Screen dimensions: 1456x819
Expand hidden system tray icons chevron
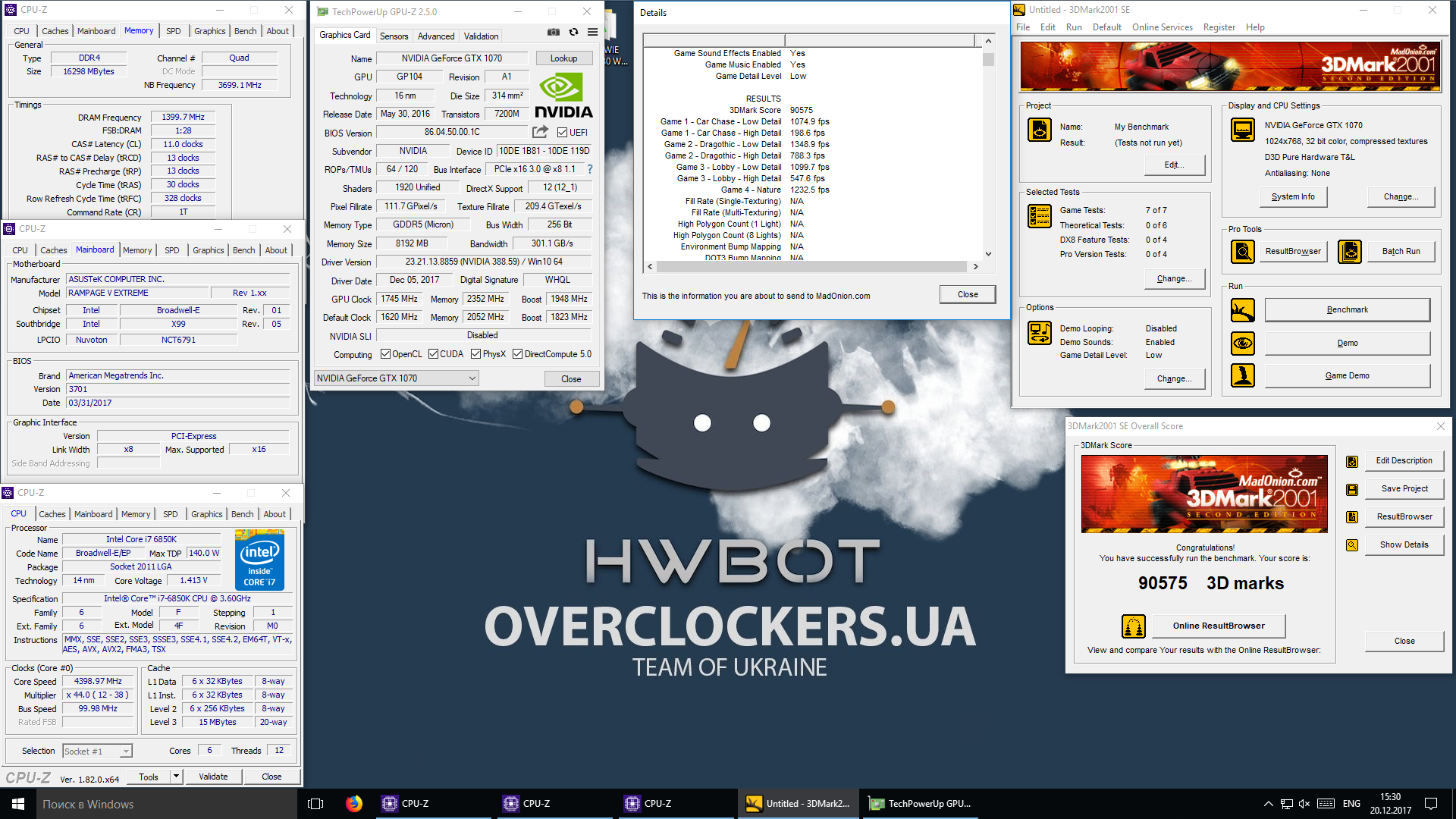coord(1268,804)
